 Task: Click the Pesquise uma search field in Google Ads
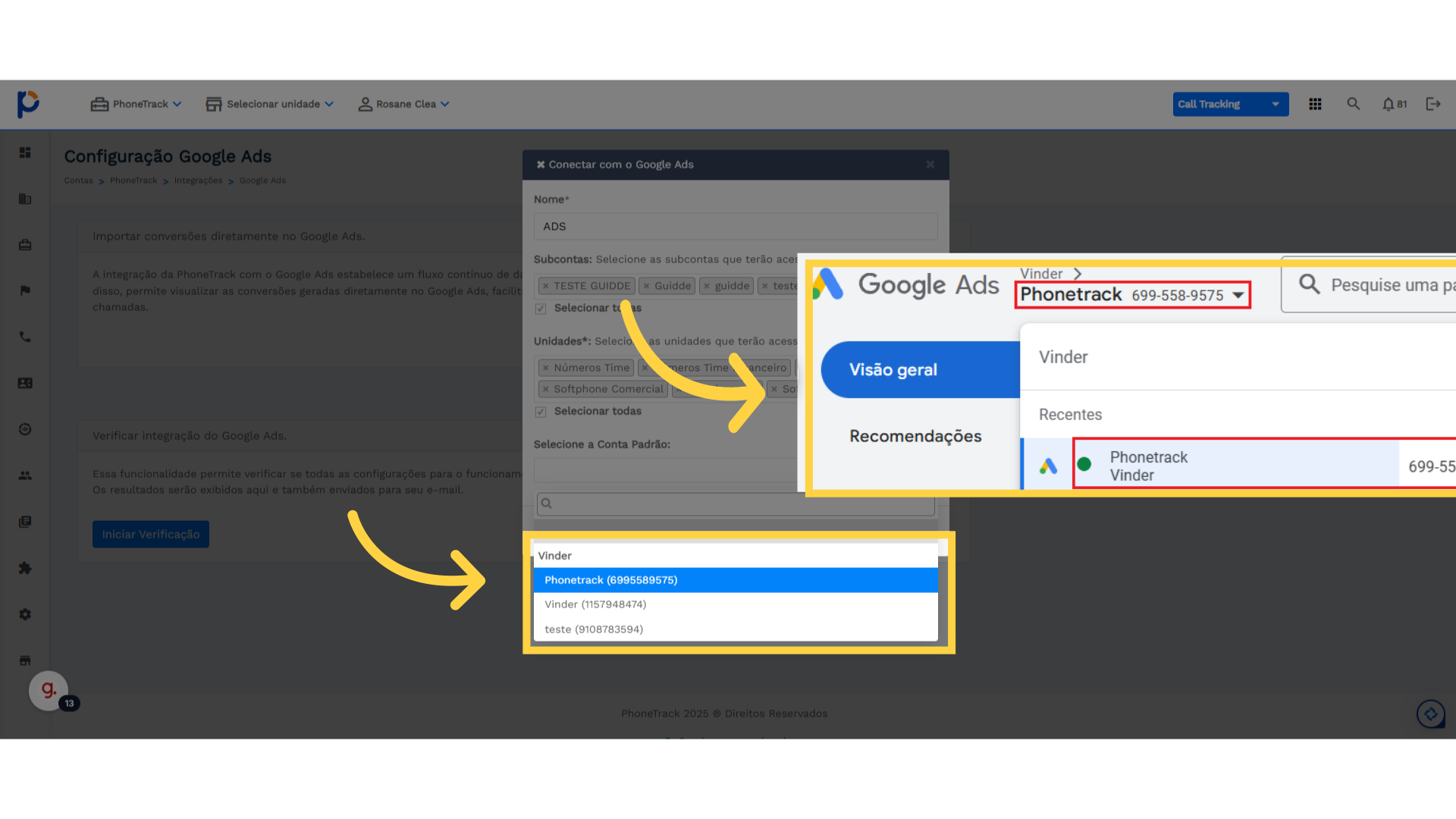coord(1369,285)
